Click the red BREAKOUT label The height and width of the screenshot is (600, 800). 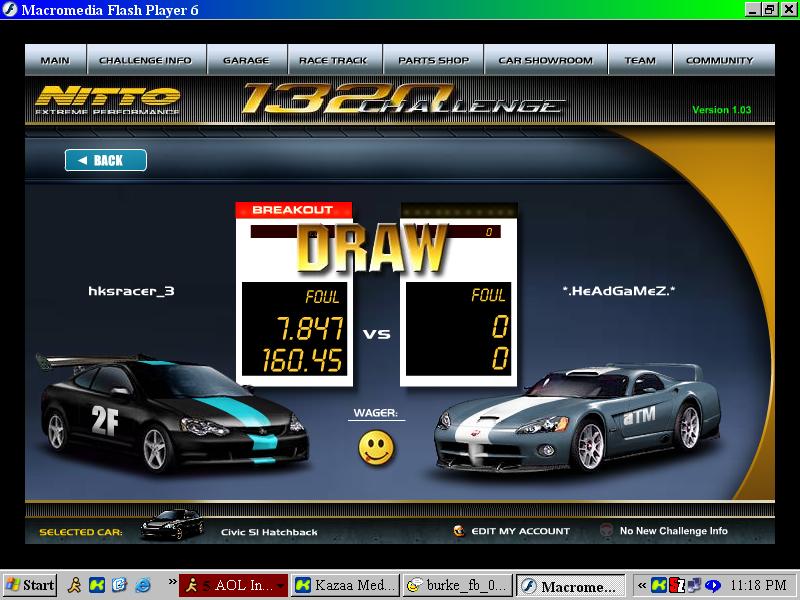click(x=293, y=210)
